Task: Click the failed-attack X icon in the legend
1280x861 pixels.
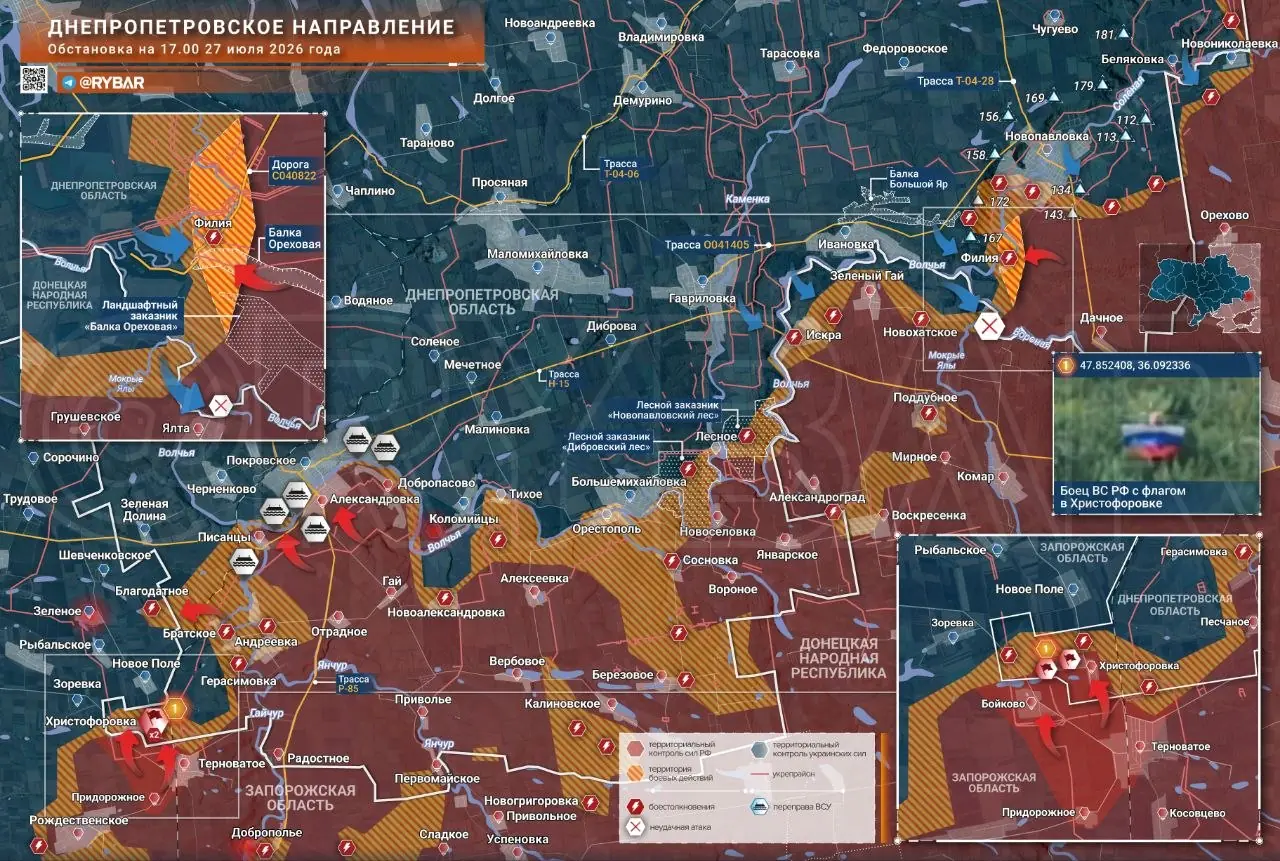Action: [x=633, y=827]
